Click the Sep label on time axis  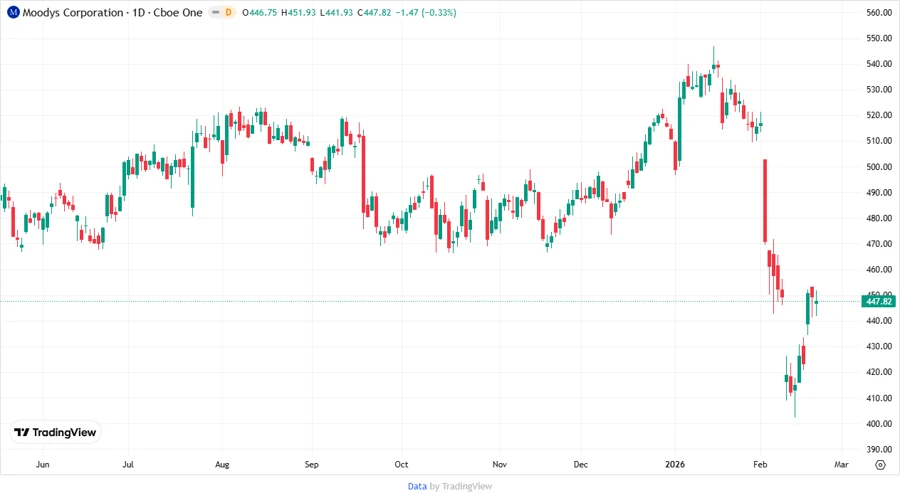(x=312, y=464)
